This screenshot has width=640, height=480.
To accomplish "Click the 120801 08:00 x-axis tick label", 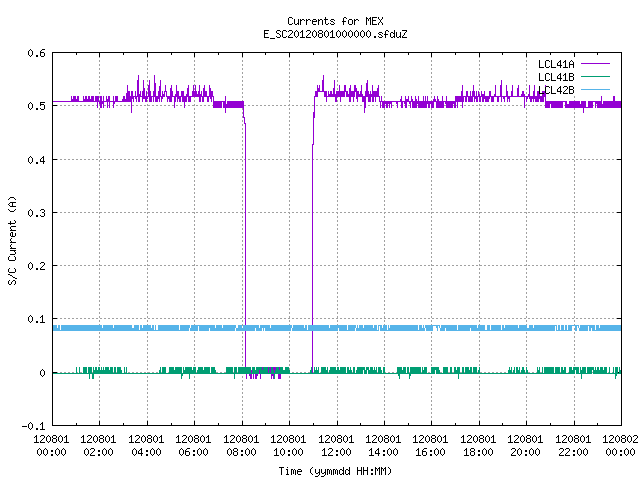I will click(x=241, y=445).
